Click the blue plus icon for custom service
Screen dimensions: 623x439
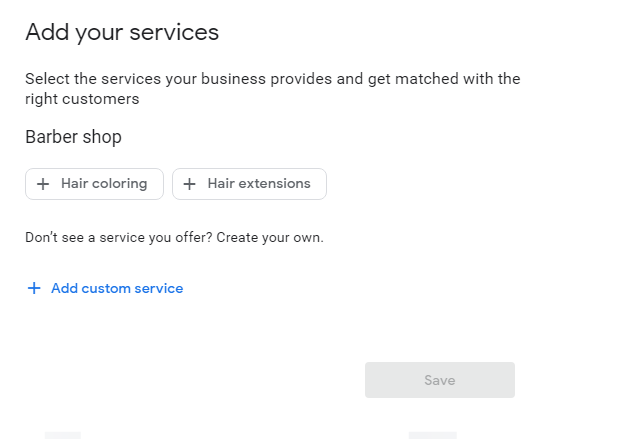(x=34, y=288)
